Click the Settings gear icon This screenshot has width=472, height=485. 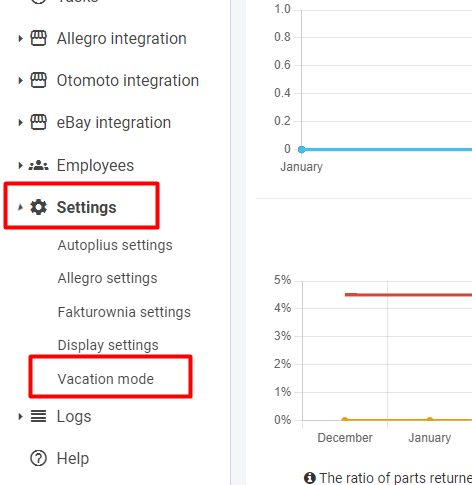[x=39, y=207]
